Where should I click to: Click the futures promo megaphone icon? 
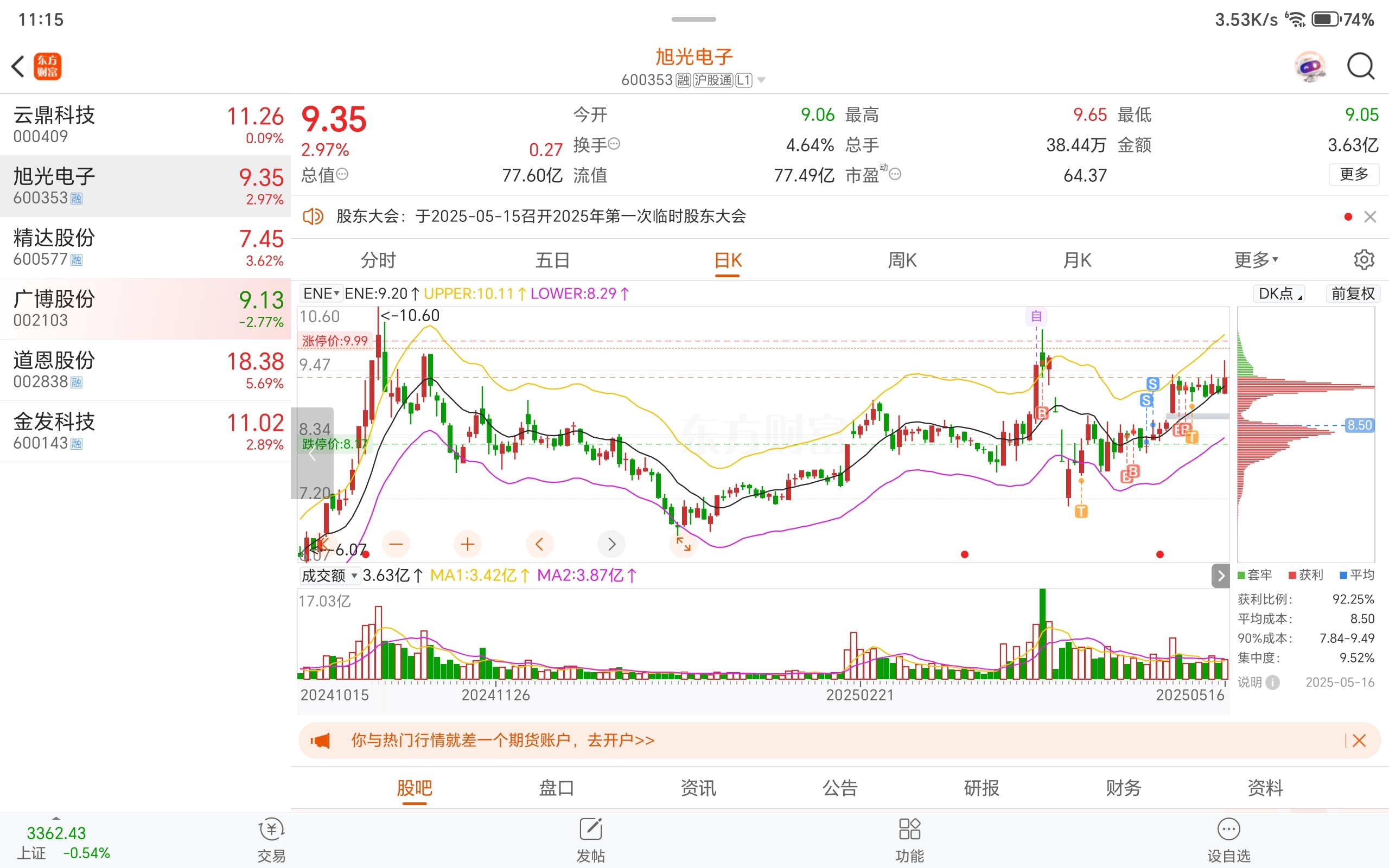click(x=321, y=741)
